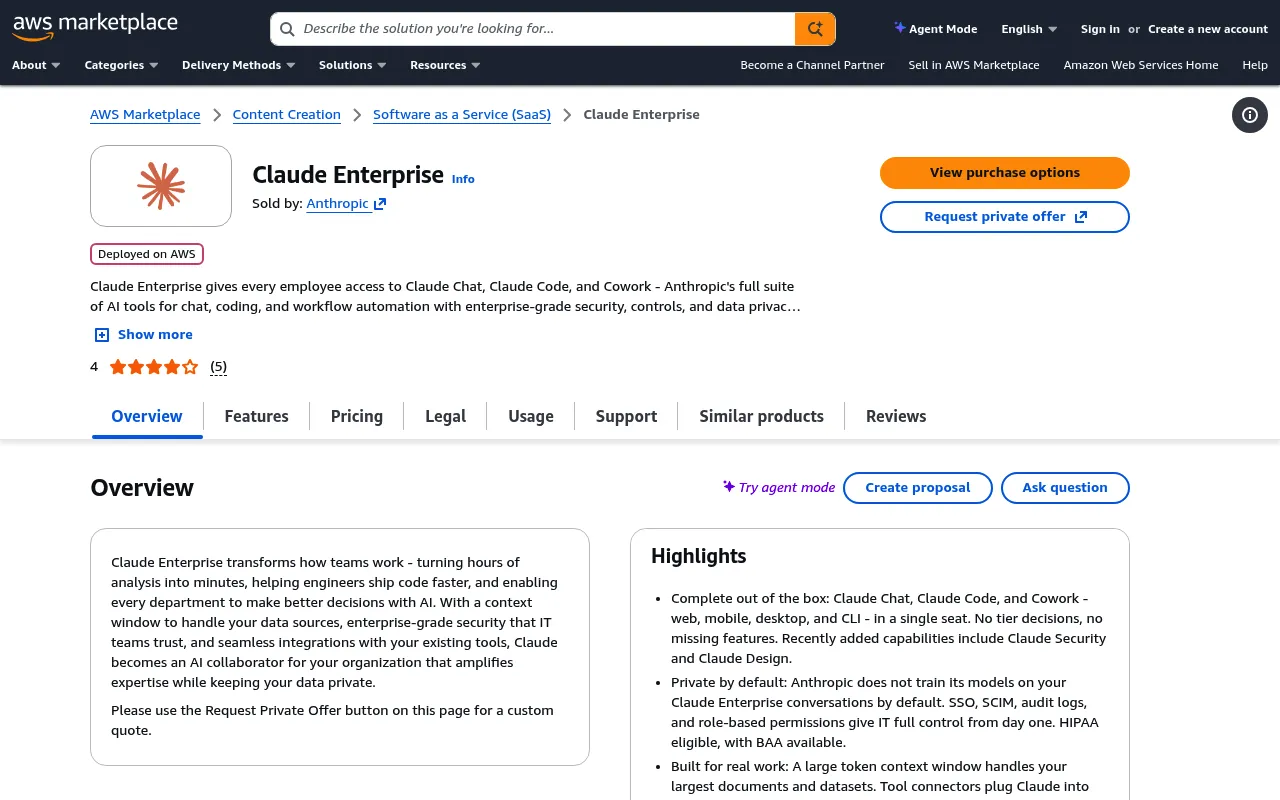Go to the Legal tab
This screenshot has height=800, width=1280.
tap(445, 416)
